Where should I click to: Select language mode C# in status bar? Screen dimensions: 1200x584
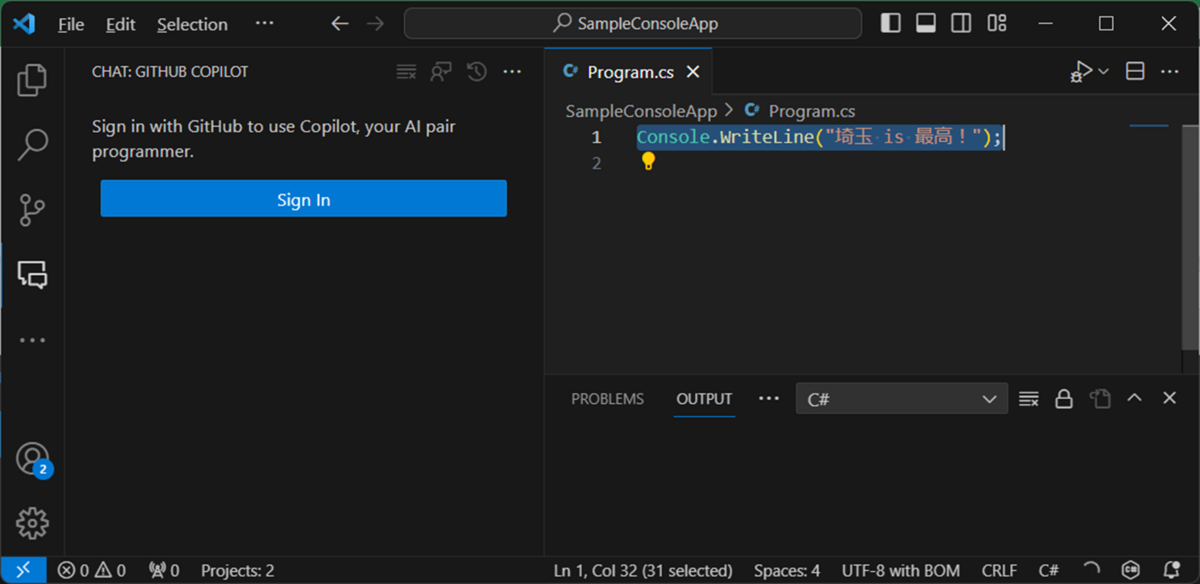pyautogui.click(x=1048, y=571)
